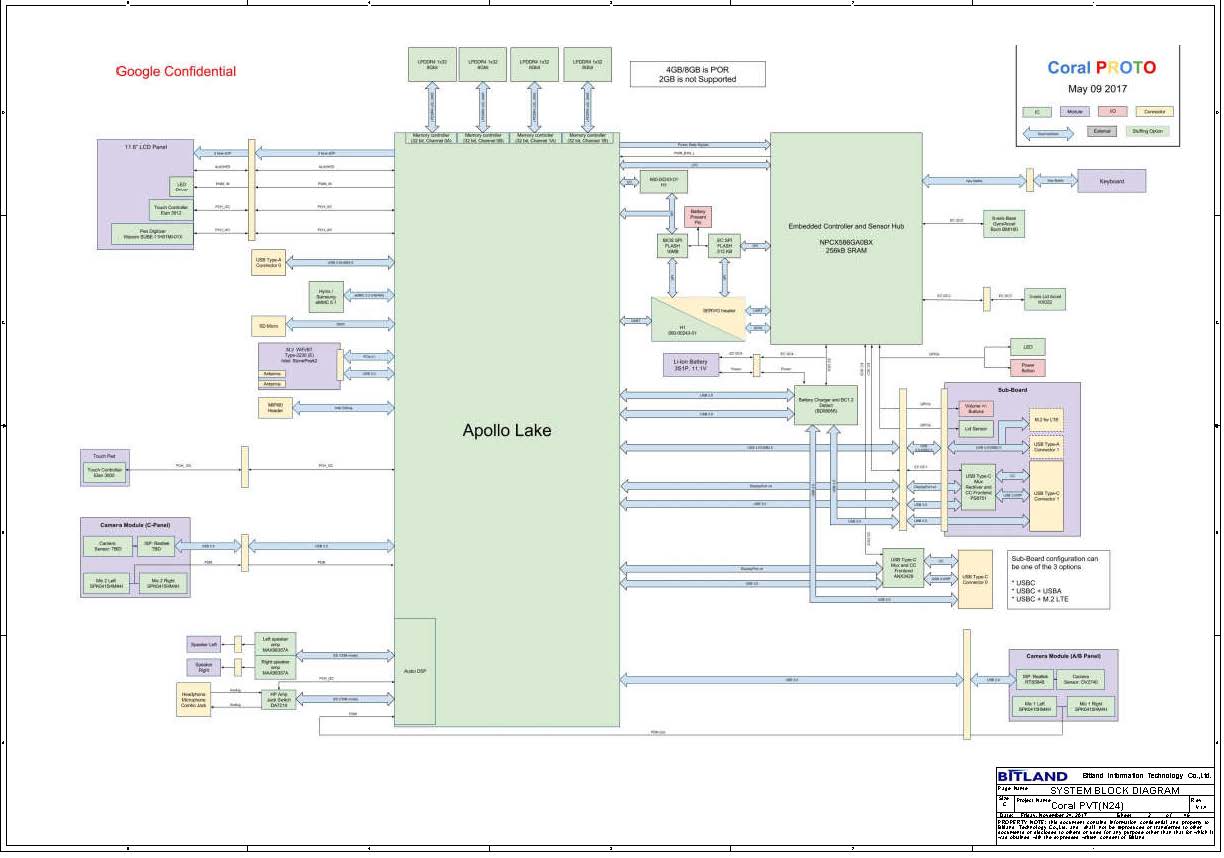
Task: Select the USB Type-A Connector 1 block
Action: (1047, 446)
